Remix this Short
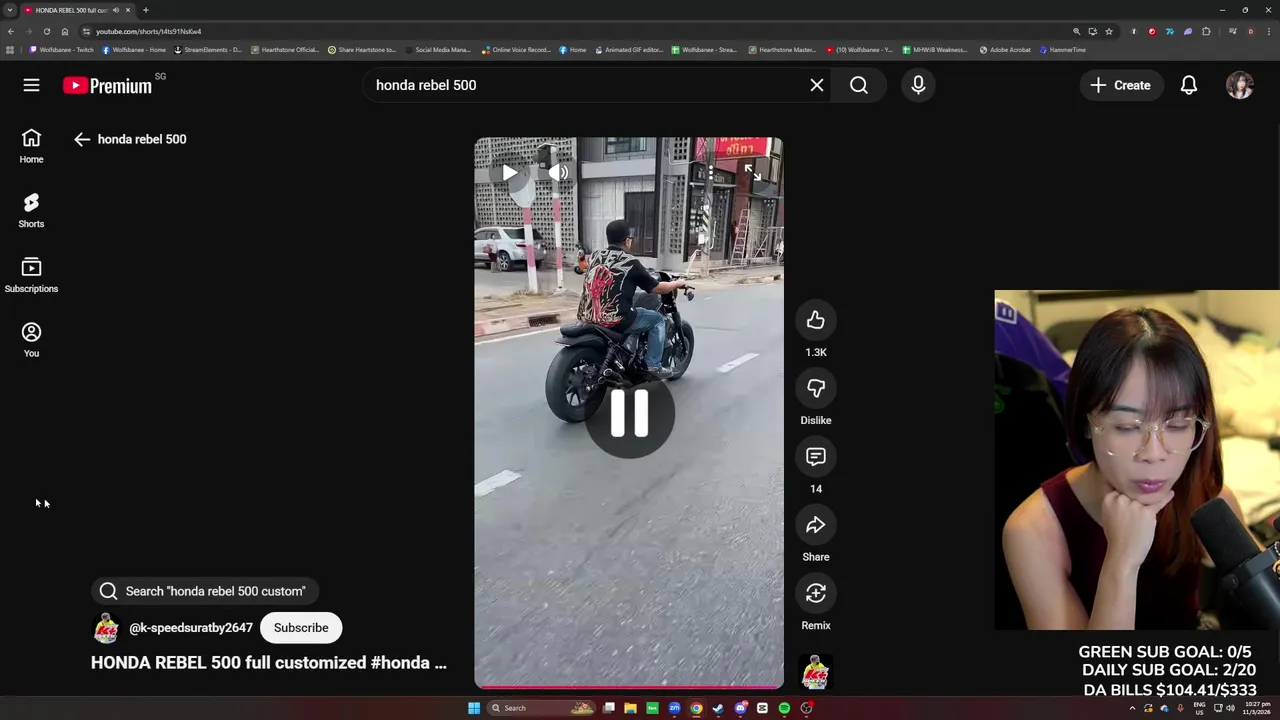This screenshot has width=1280, height=720. tap(816, 593)
